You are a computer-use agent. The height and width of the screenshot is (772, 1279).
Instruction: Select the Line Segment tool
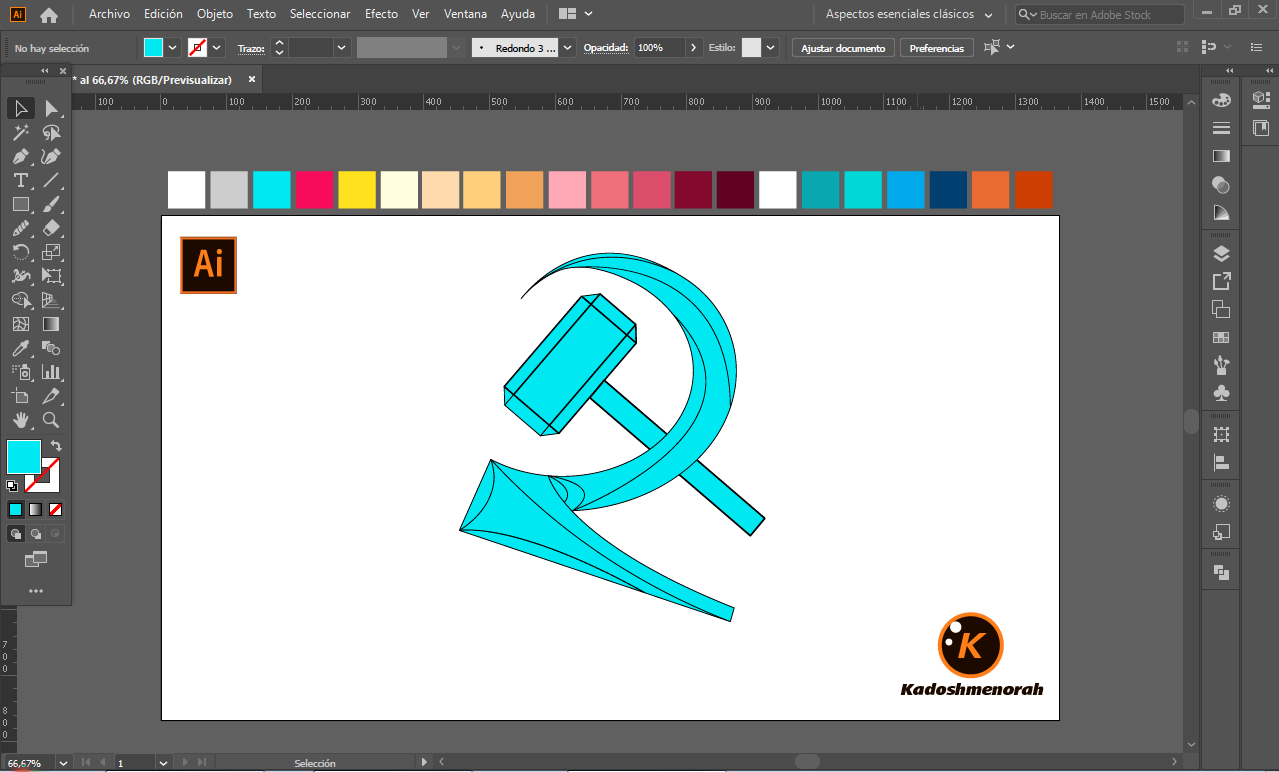51,180
